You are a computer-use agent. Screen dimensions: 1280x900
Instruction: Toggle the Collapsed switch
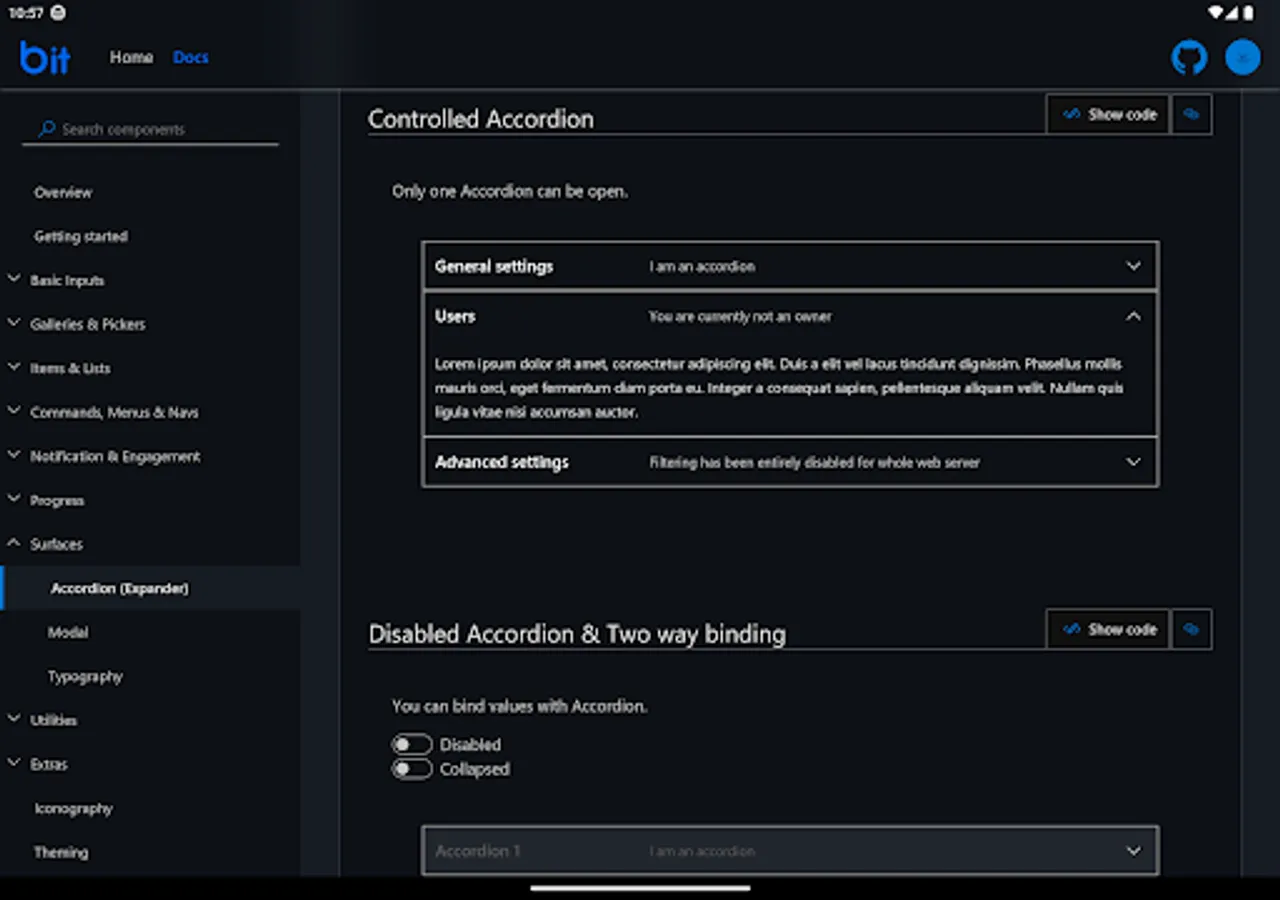click(412, 769)
